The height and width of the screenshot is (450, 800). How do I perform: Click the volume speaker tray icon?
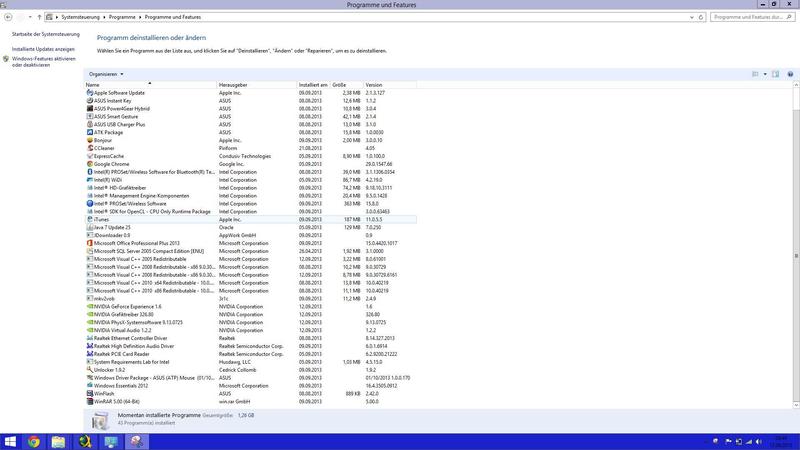[759, 441]
